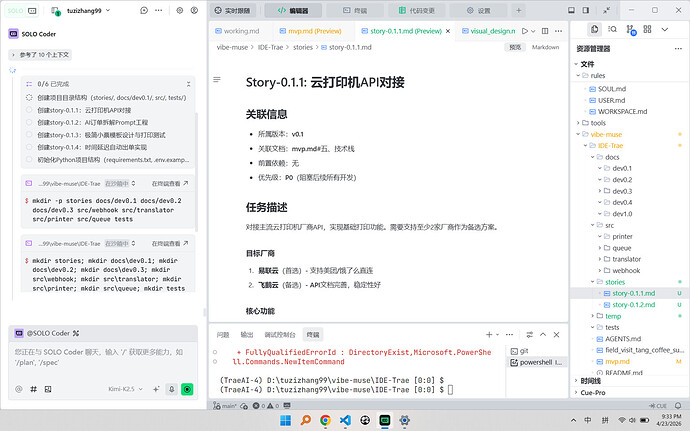Collapse the task list 0/6 panel

coord(188,84)
